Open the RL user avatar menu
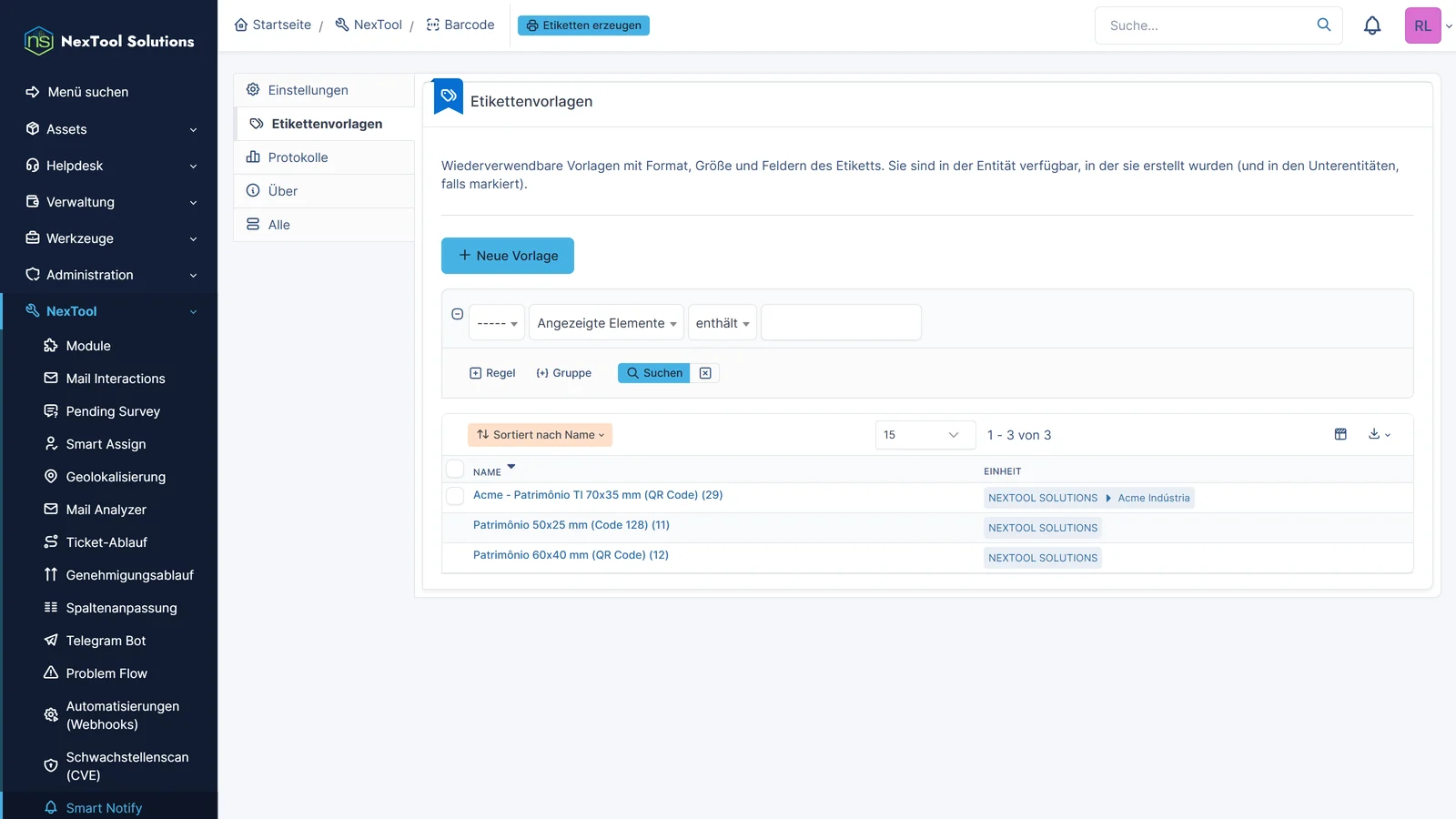The width and height of the screenshot is (1456, 819). click(1423, 25)
